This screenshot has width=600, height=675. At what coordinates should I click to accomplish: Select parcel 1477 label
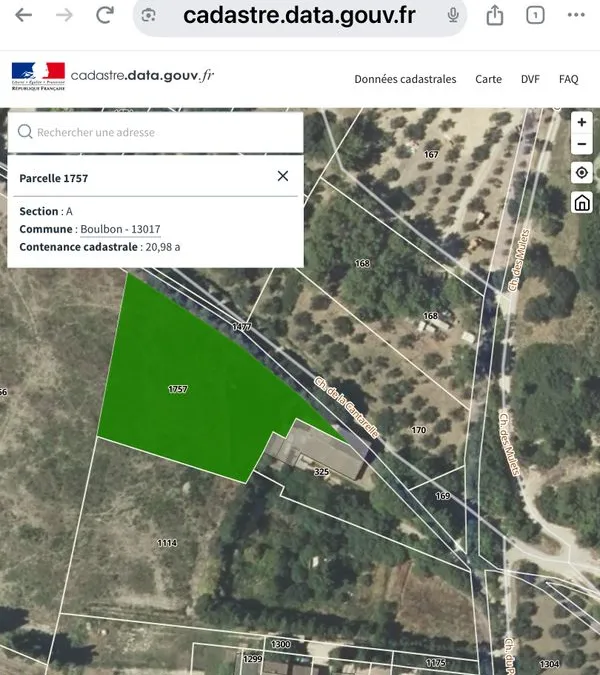tap(241, 327)
